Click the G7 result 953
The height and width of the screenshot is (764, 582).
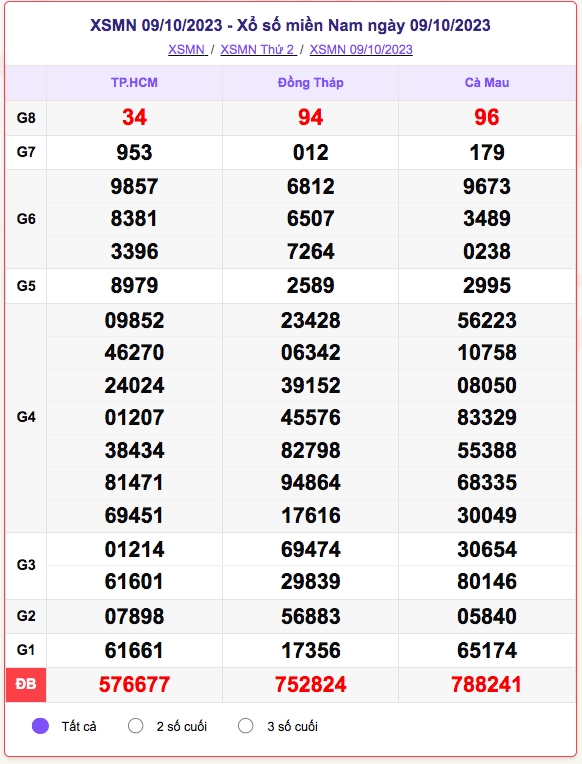pyautogui.click(x=135, y=153)
